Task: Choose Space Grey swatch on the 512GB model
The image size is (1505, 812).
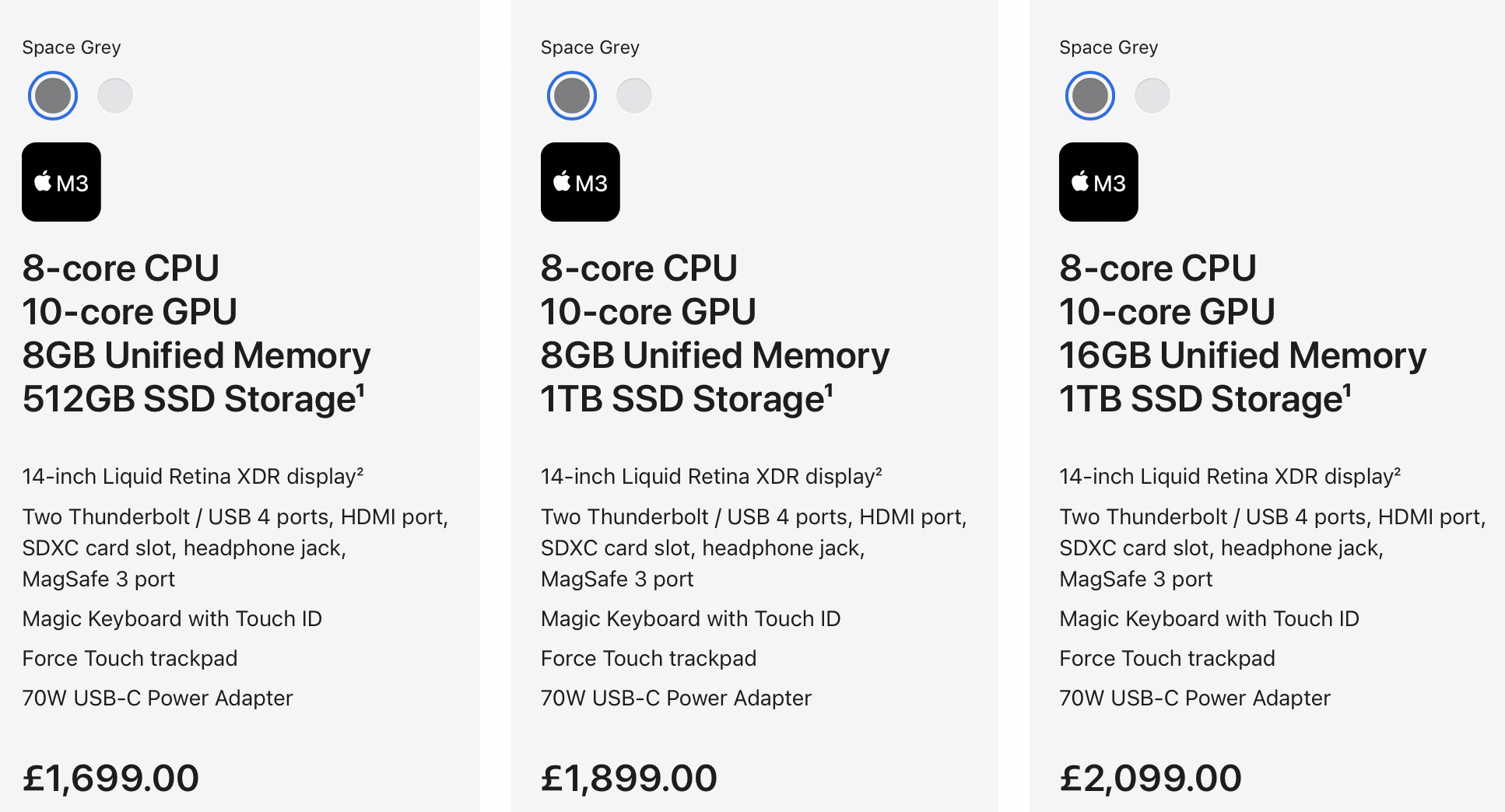Action: (53, 96)
